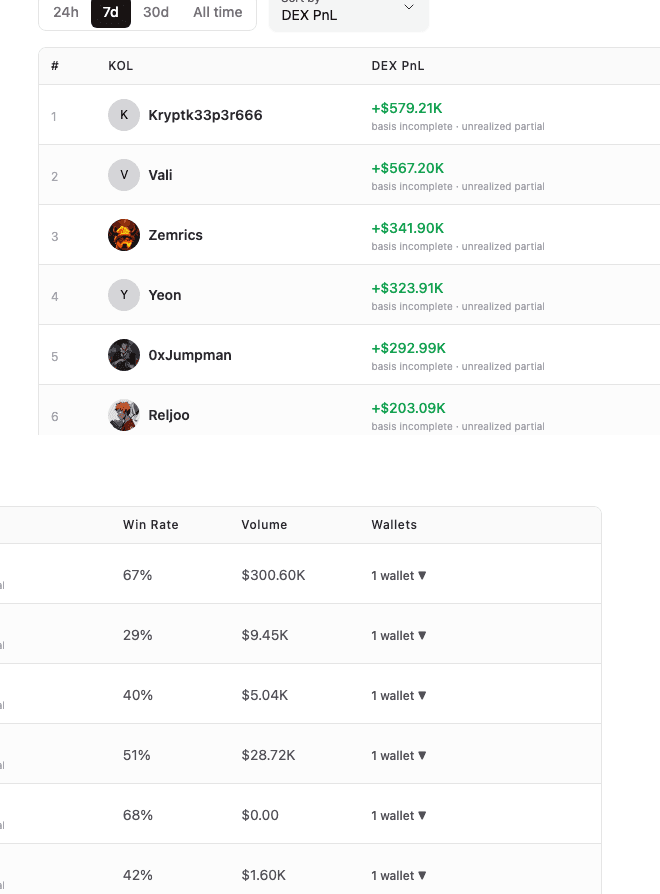Image resolution: width=660 pixels, height=894 pixels.
Task: Click the 42% win rate cell
Action: pos(137,875)
